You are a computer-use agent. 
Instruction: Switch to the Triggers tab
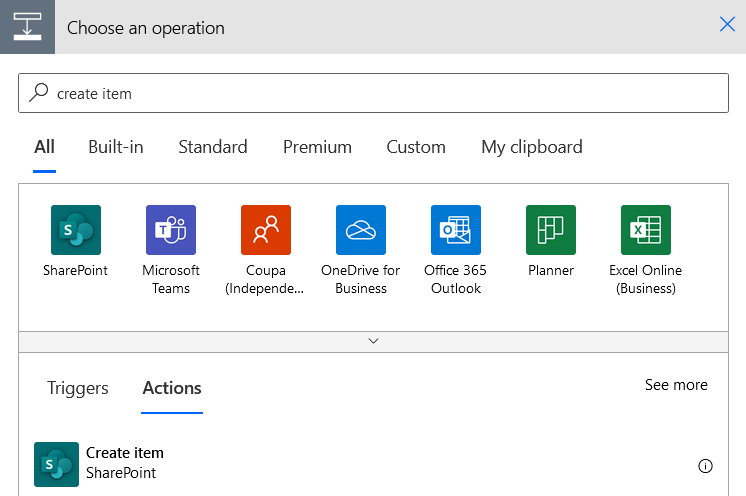tap(78, 388)
